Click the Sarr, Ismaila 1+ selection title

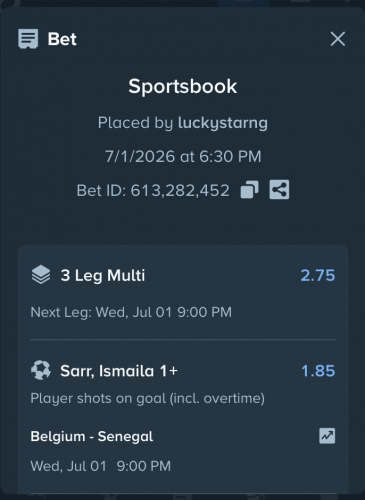point(119,371)
